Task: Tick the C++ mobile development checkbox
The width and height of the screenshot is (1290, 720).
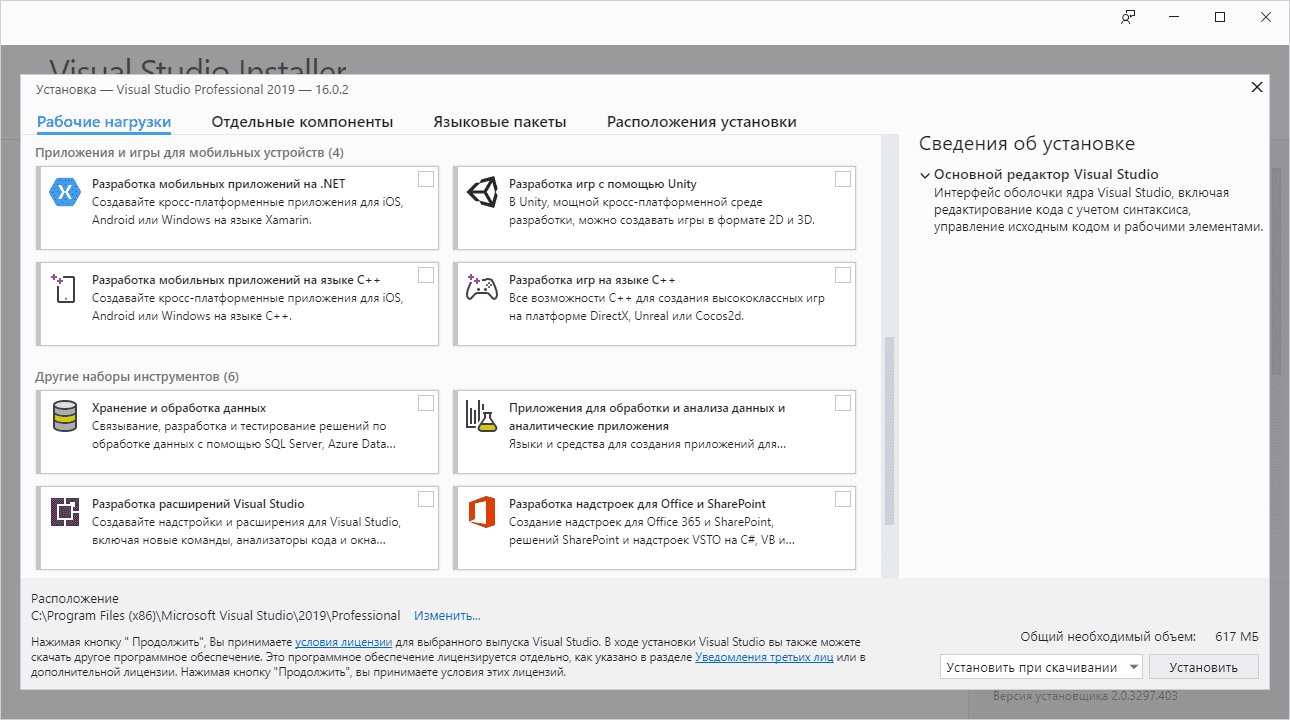Action: (x=426, y=275)
